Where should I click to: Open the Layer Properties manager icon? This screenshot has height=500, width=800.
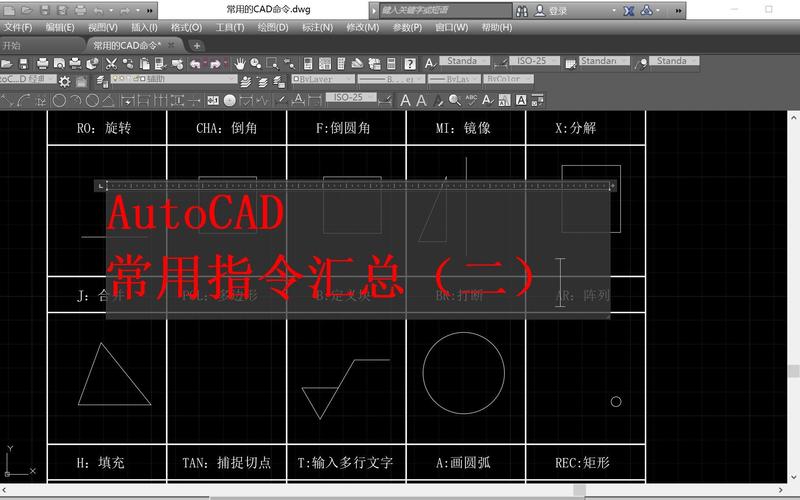103,80
